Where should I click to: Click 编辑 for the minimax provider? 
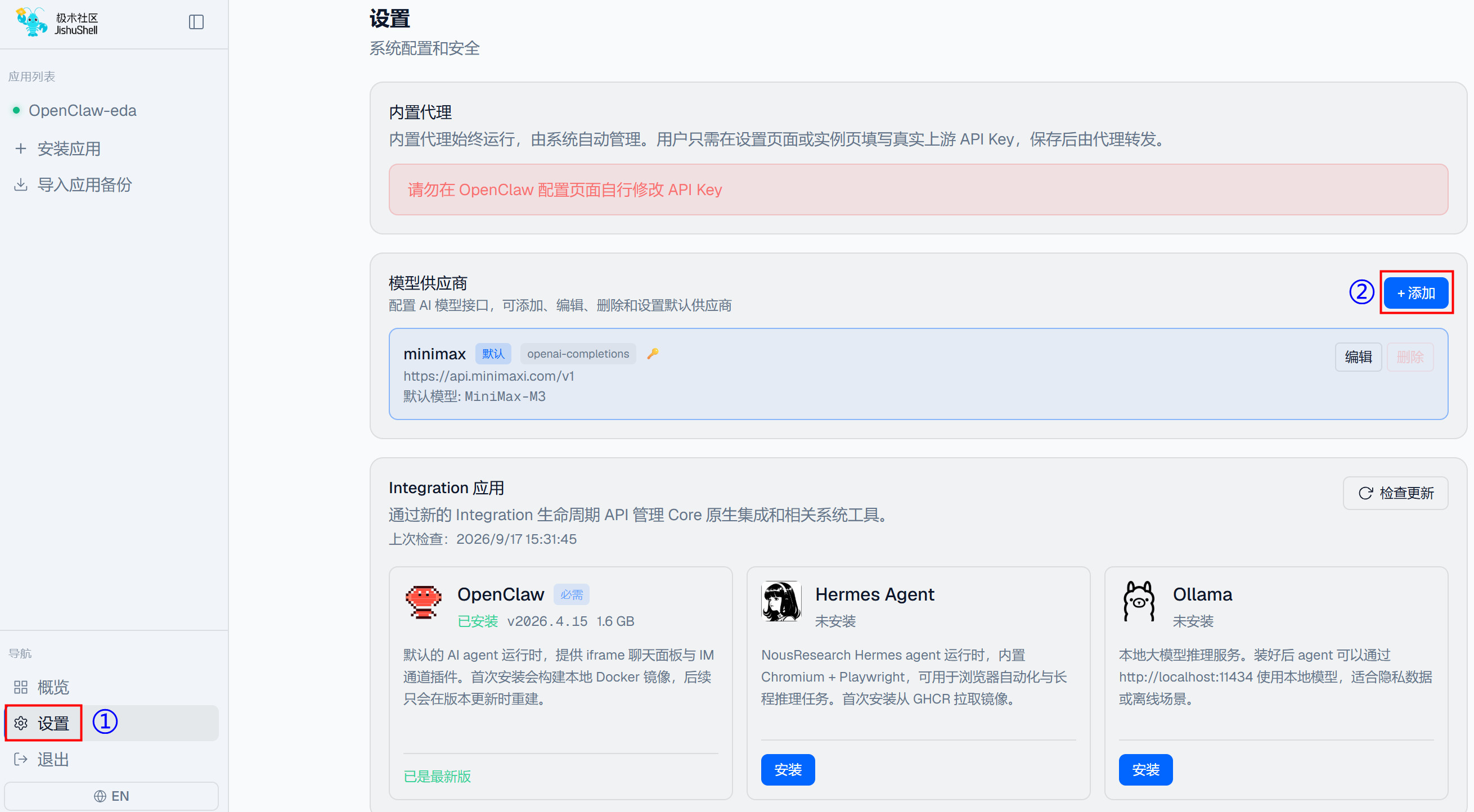[1358, 357]
